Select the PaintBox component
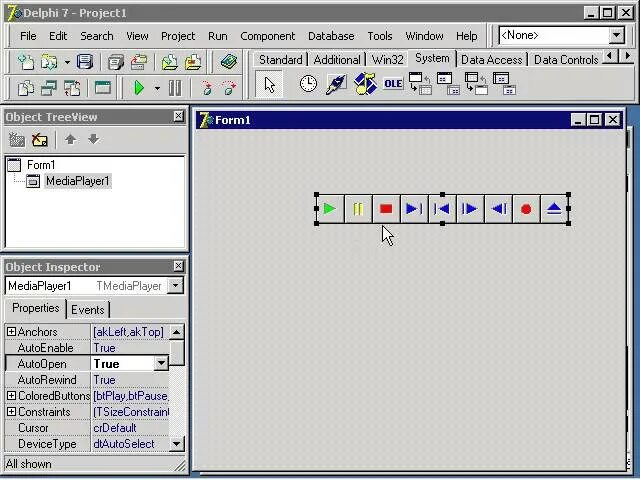The width and height of the screenshot is (640, 480). (336, 84)
